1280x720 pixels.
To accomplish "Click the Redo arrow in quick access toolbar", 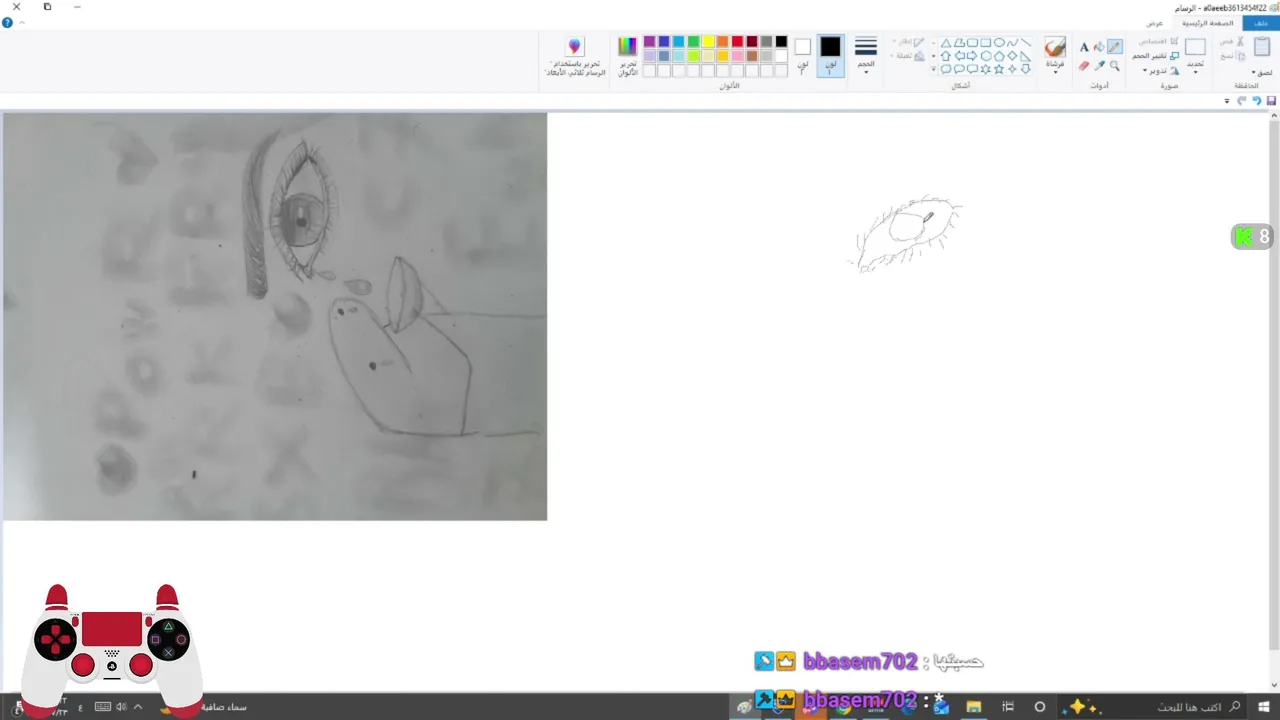I will point(1242,101).
